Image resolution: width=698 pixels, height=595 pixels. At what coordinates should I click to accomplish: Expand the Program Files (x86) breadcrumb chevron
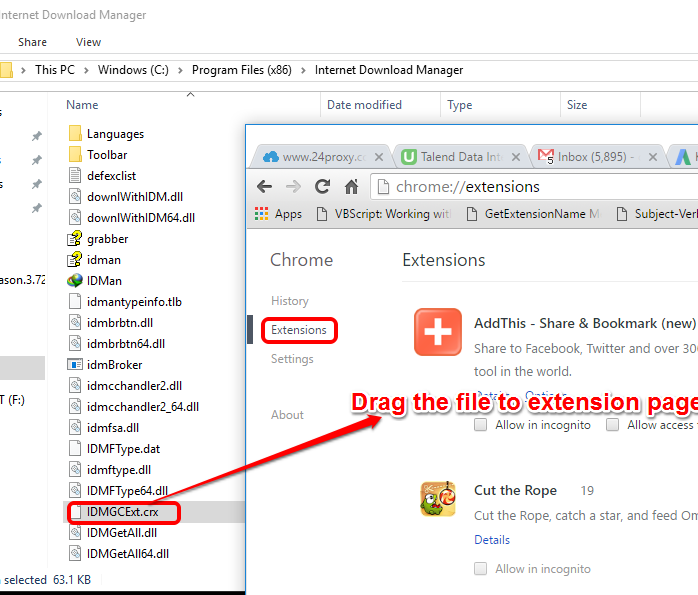(303, 70)
